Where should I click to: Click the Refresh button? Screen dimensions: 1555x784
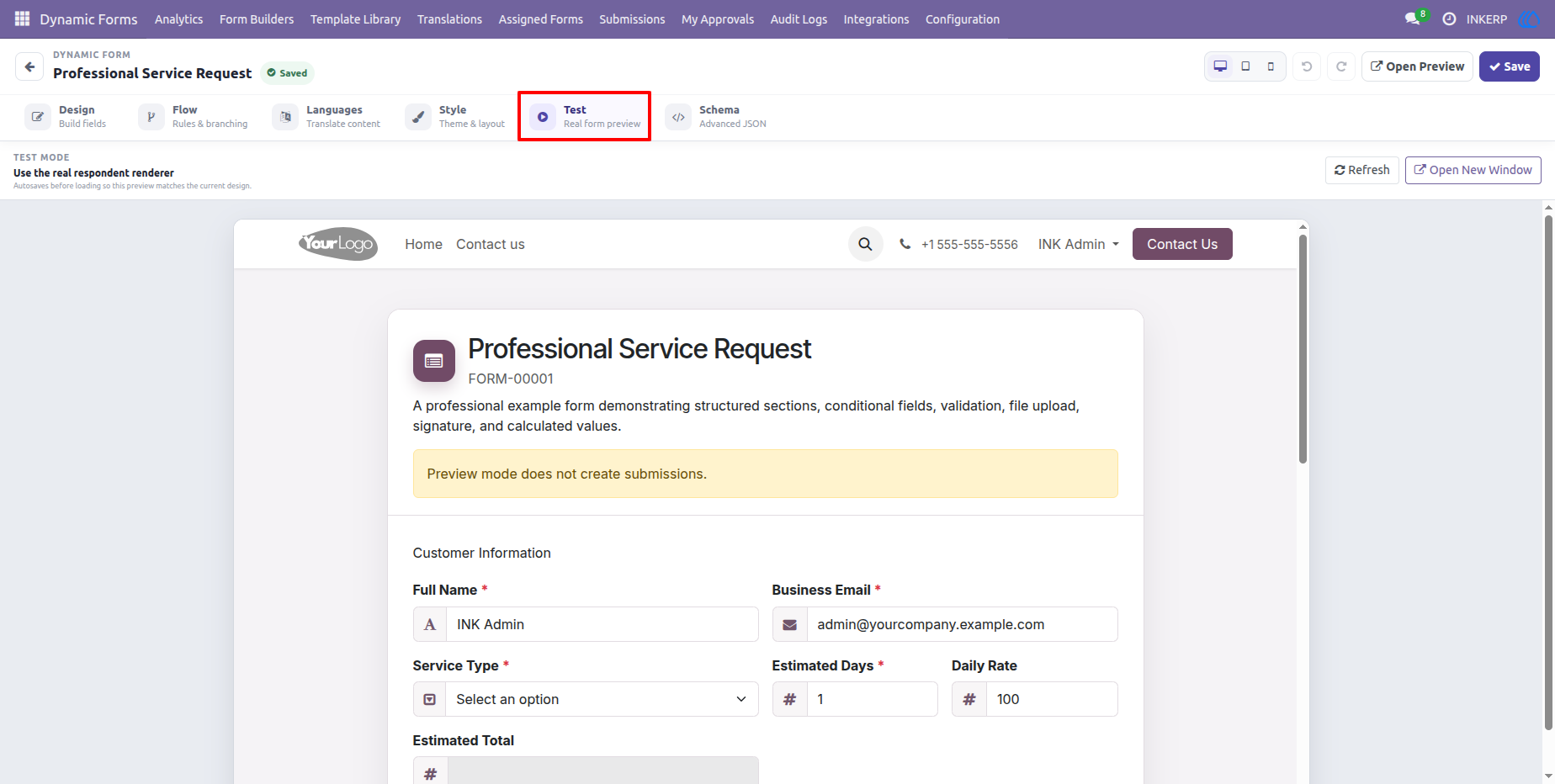pos(1362,170)
